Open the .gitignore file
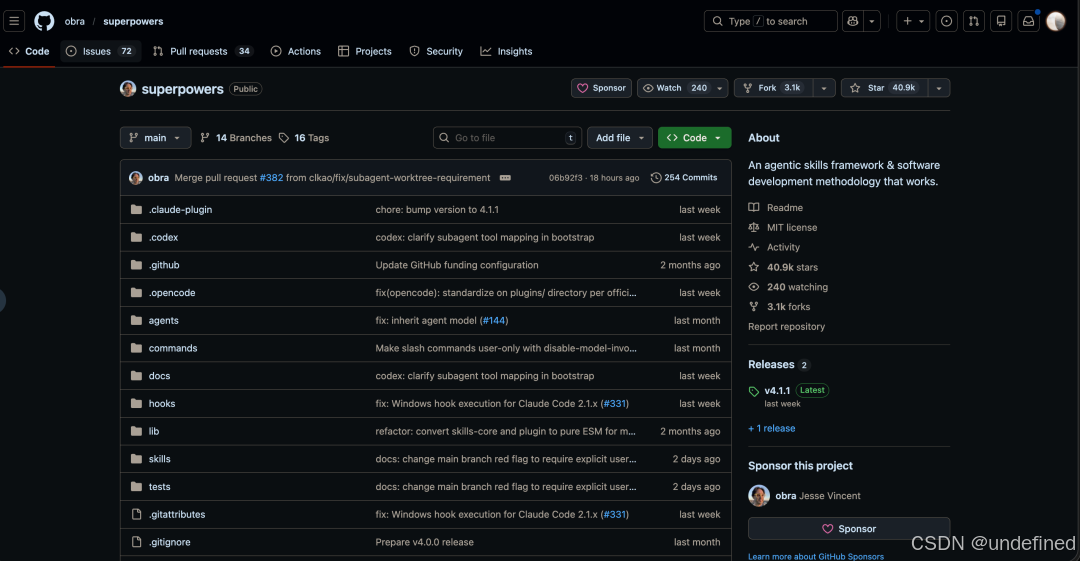This screenshot has width=1080, height=561. [x=169, y=542]
